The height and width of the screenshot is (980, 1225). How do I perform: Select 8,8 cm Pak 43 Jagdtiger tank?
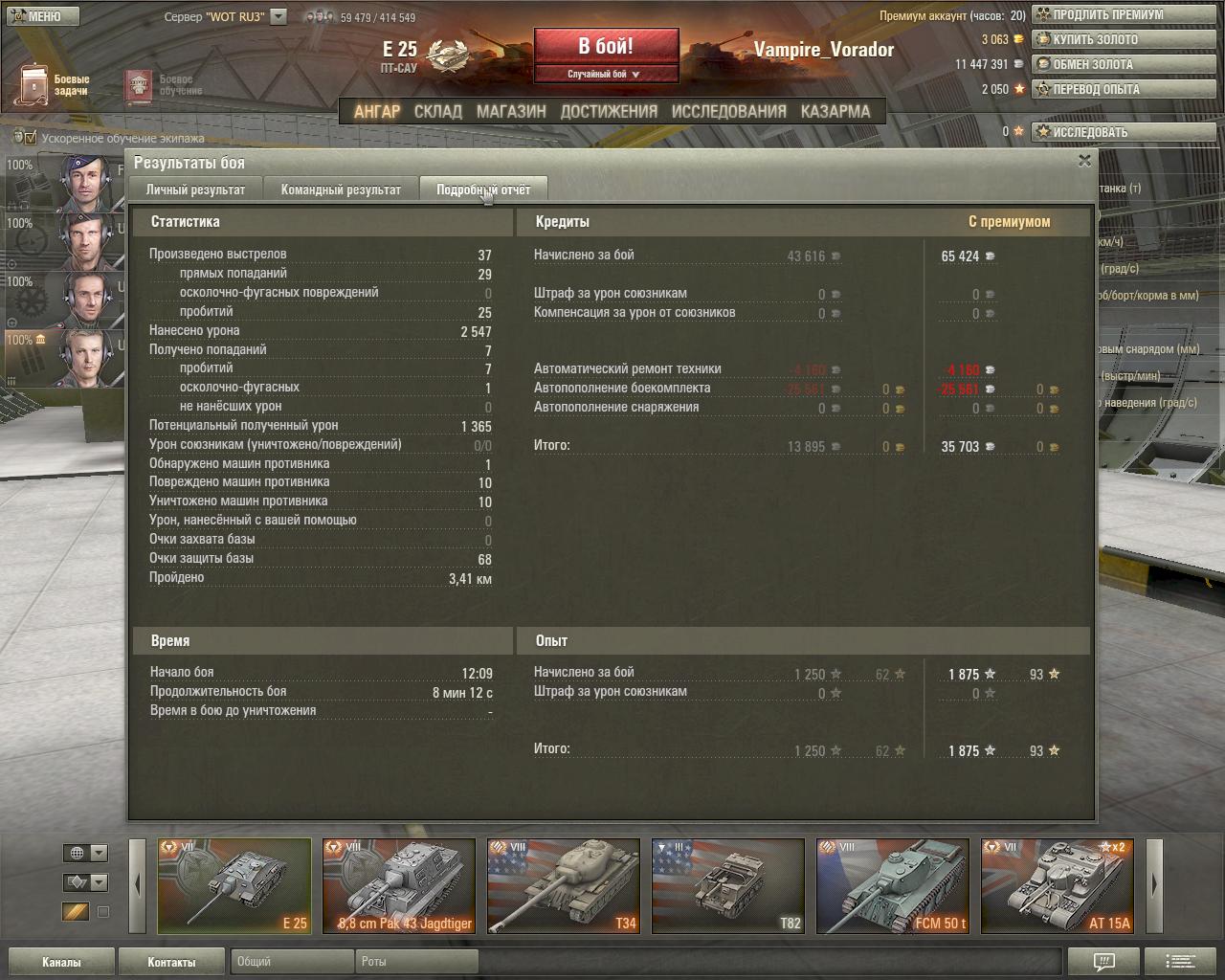tap(399, 886)
